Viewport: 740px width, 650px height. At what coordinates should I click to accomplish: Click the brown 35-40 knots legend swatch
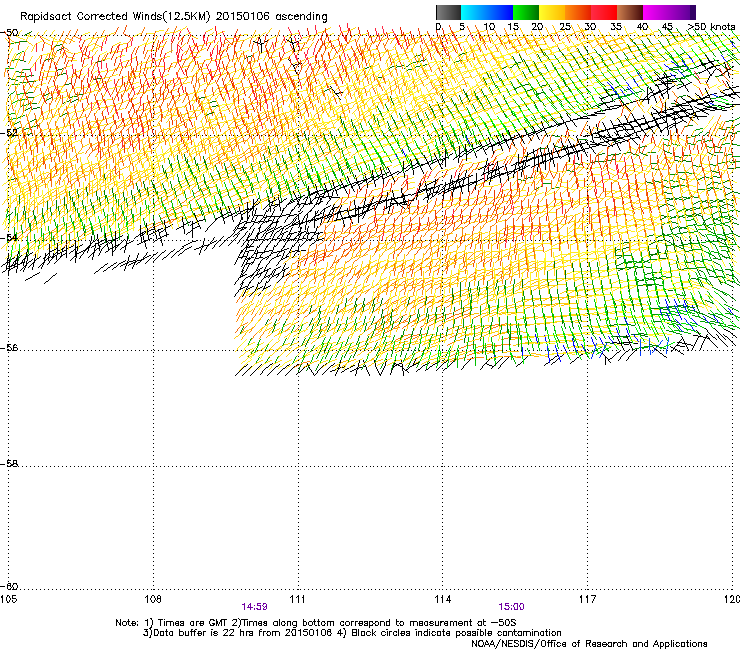630,12
